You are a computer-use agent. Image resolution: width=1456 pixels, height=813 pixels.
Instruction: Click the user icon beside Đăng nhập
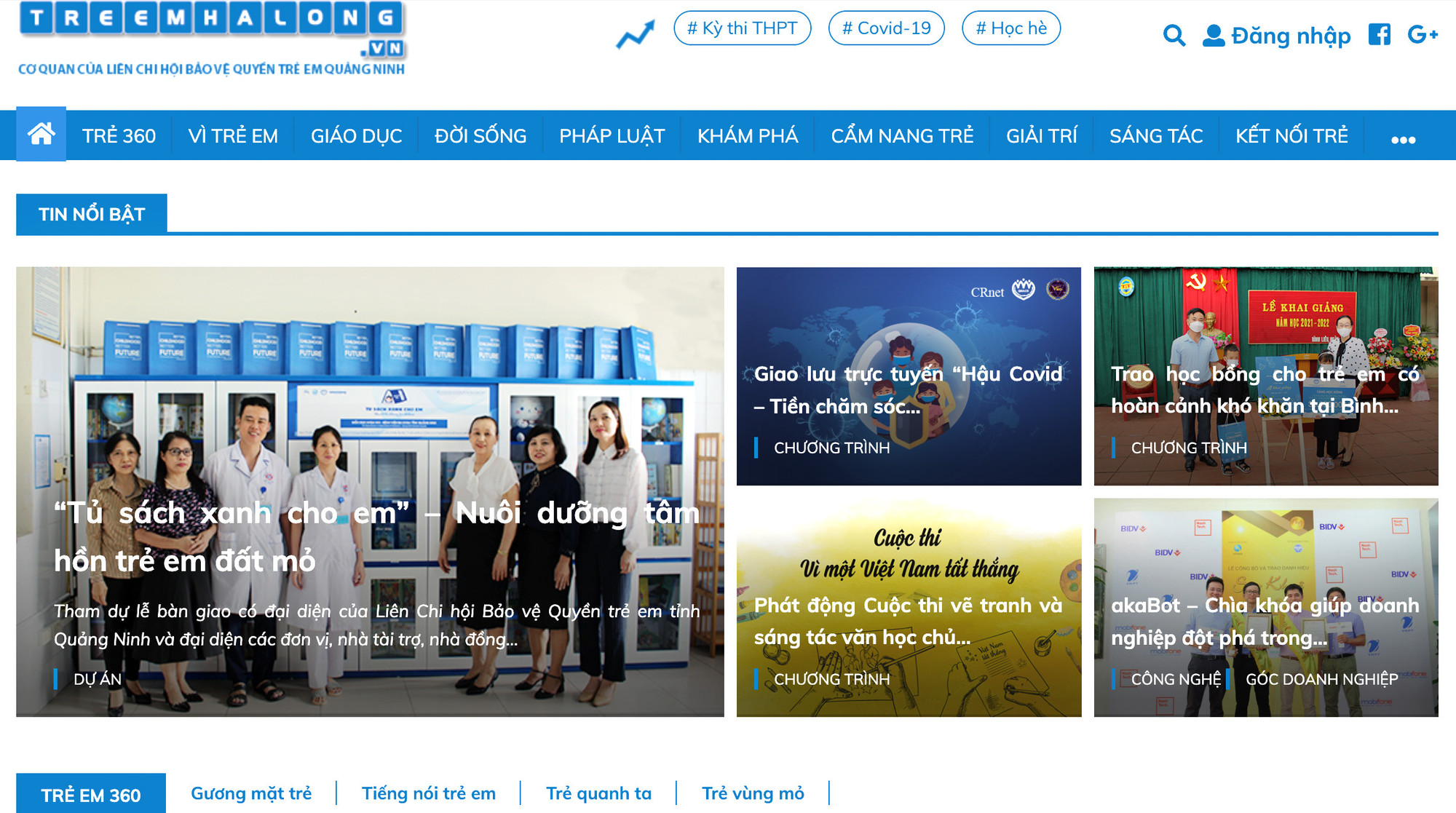click(x=1213, y=36)
